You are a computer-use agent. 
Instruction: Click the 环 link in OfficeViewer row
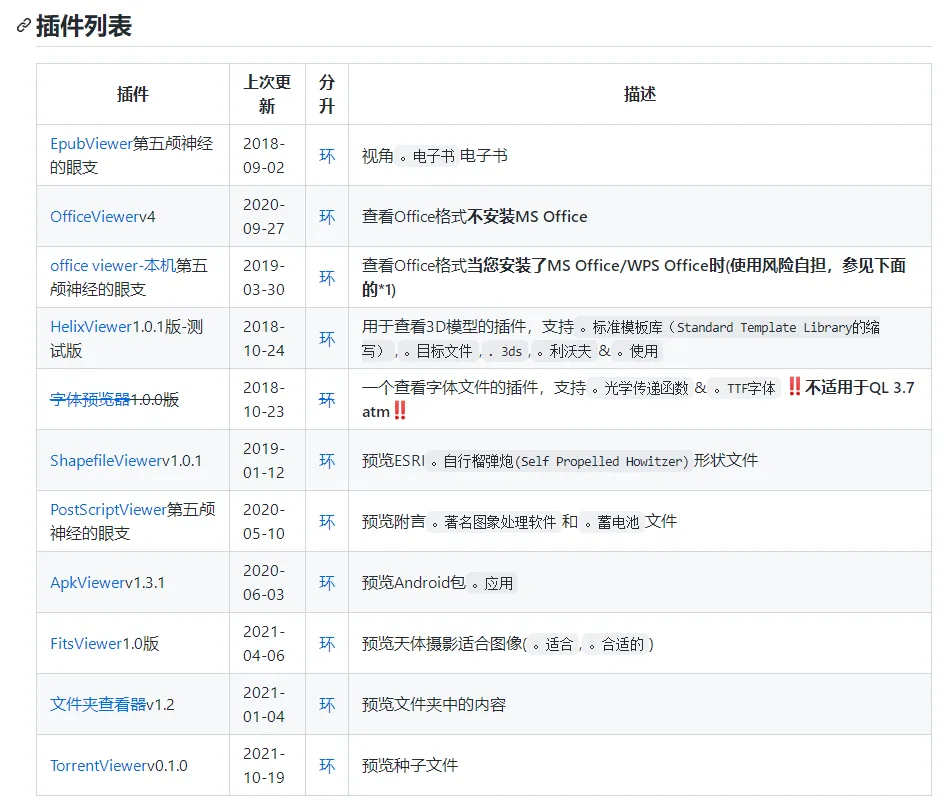(327, 217)
